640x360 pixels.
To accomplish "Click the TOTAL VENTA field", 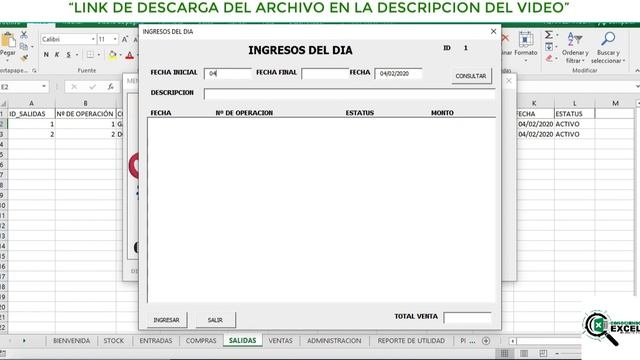I will point(467,318).
